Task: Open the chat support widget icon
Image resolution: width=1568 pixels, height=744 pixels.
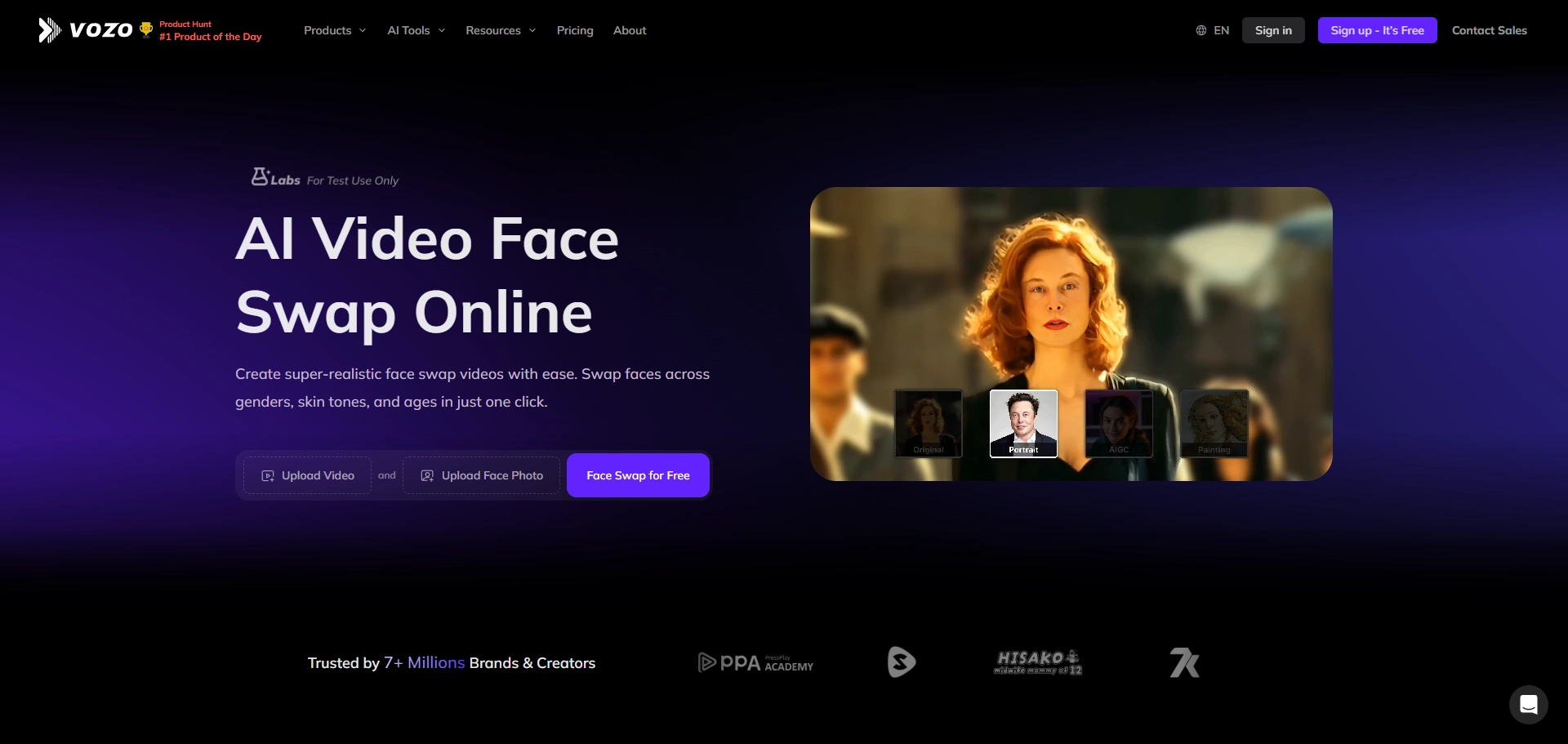Action: click(1528, 704)
